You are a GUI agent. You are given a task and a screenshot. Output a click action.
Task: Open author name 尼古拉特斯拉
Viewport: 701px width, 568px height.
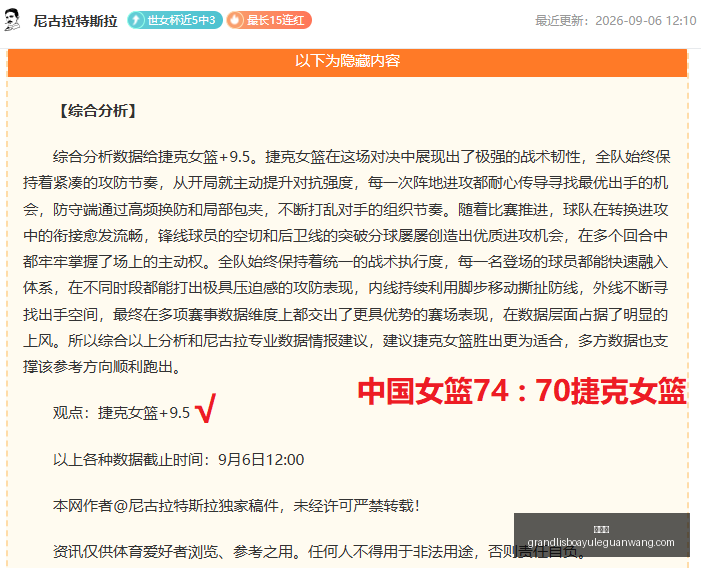76,21
